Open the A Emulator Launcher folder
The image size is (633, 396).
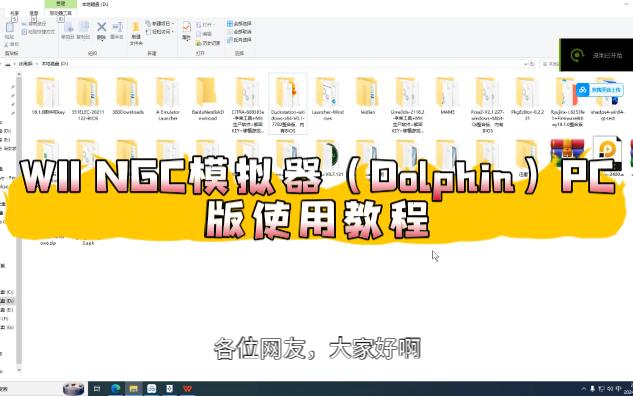(168, 99)
